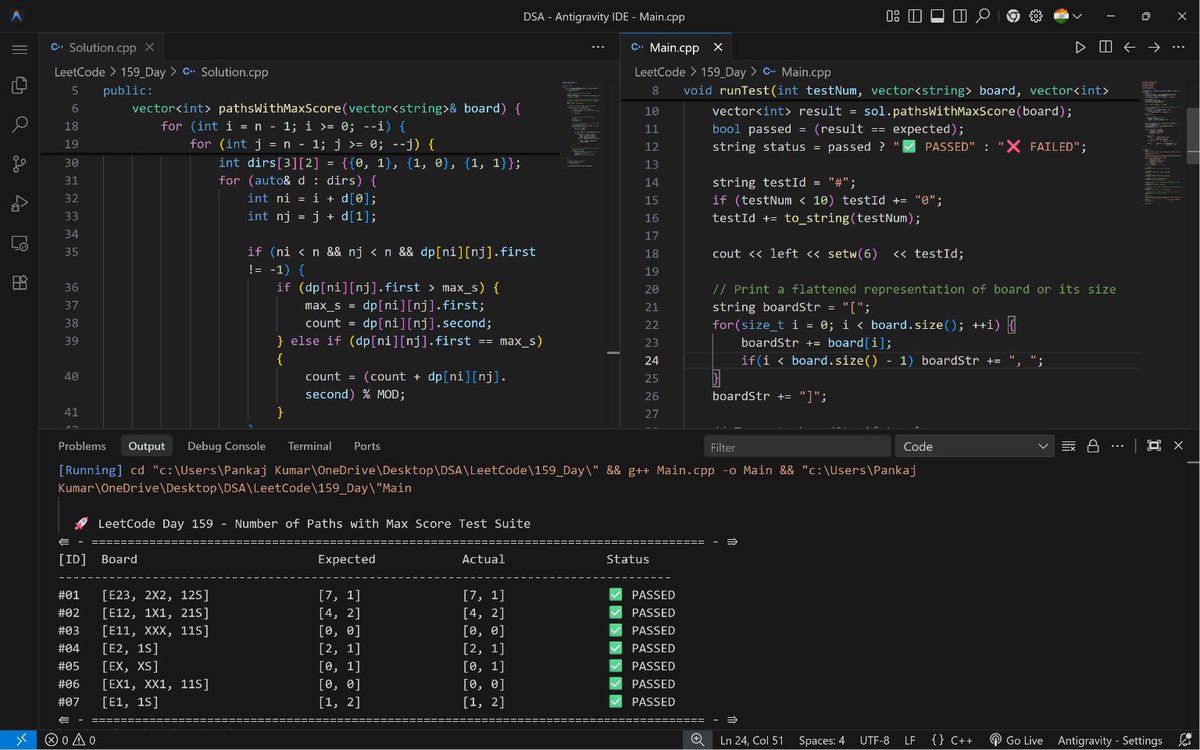Go back with the left arrow

click(x=1129, y=47)
